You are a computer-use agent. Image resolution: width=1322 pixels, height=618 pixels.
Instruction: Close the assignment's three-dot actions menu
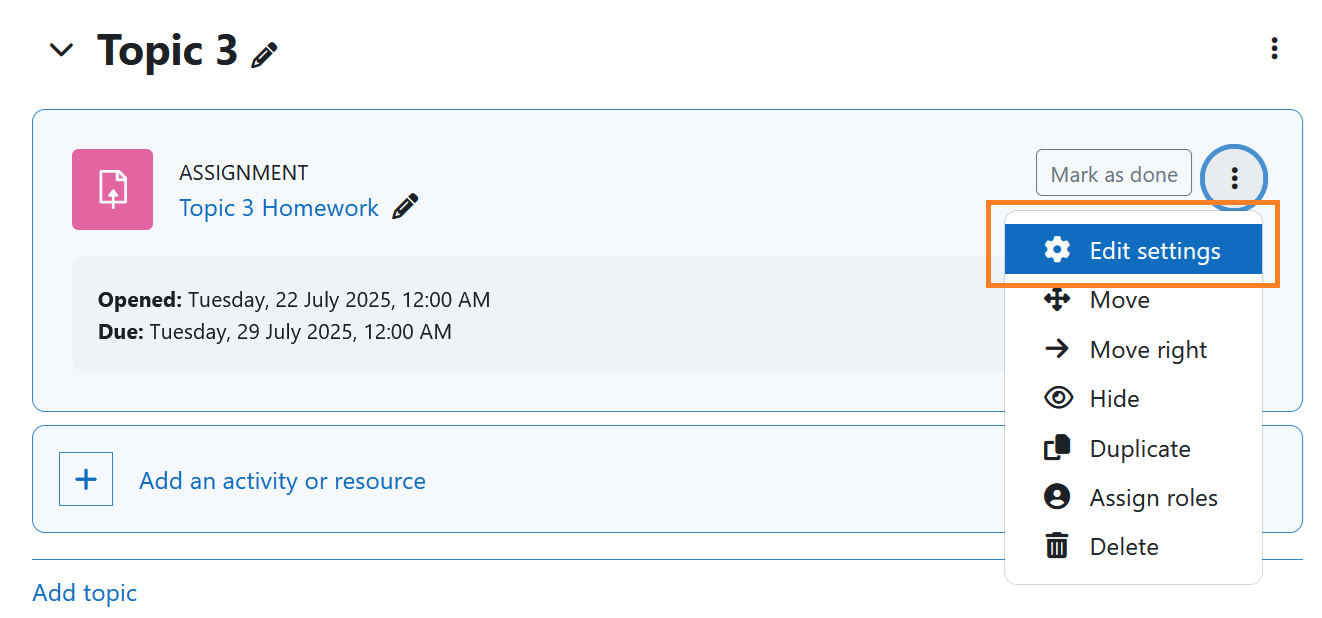(x=1234, y=178)
